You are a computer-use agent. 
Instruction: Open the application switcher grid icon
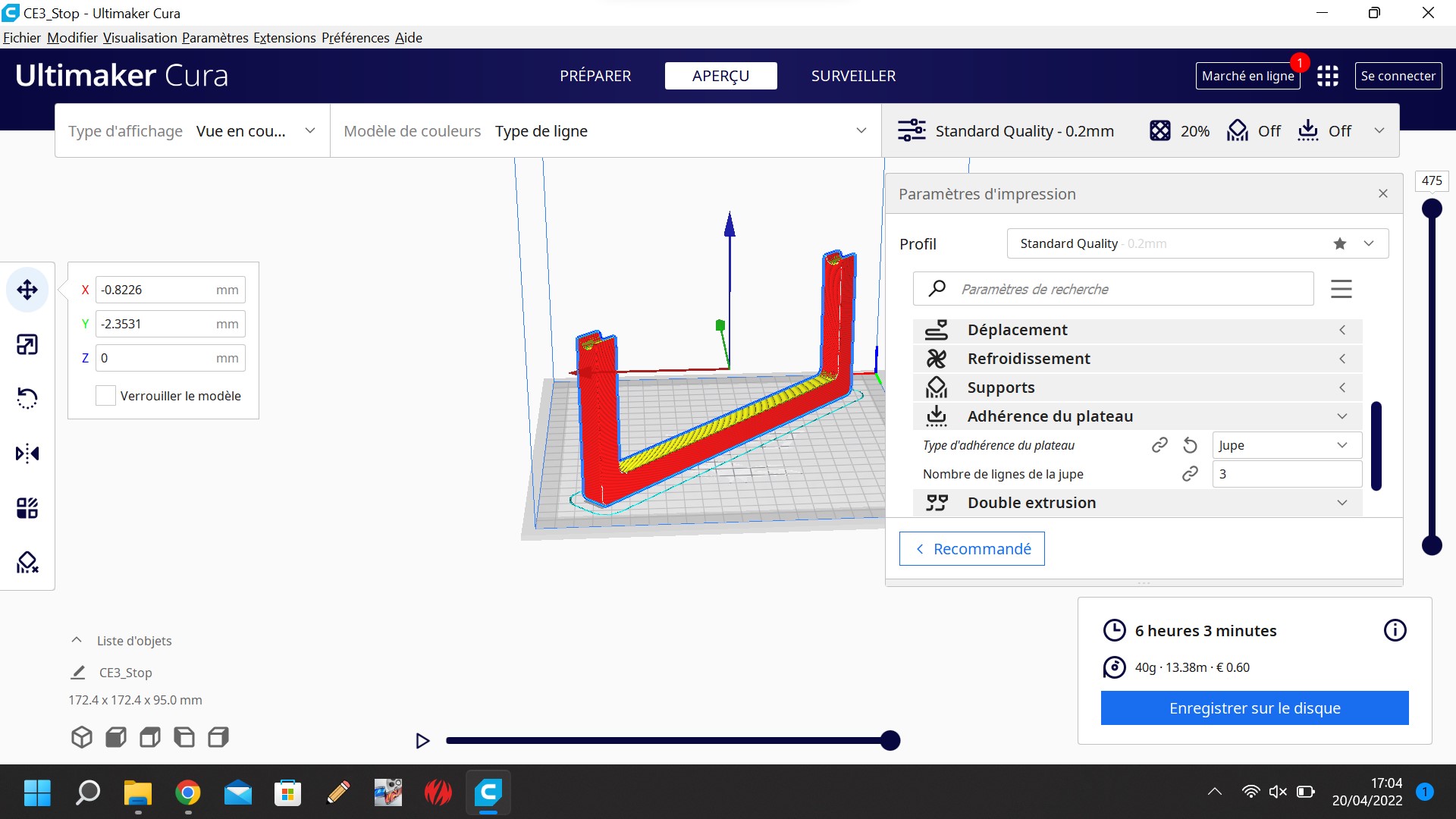tap(1327, 76)
